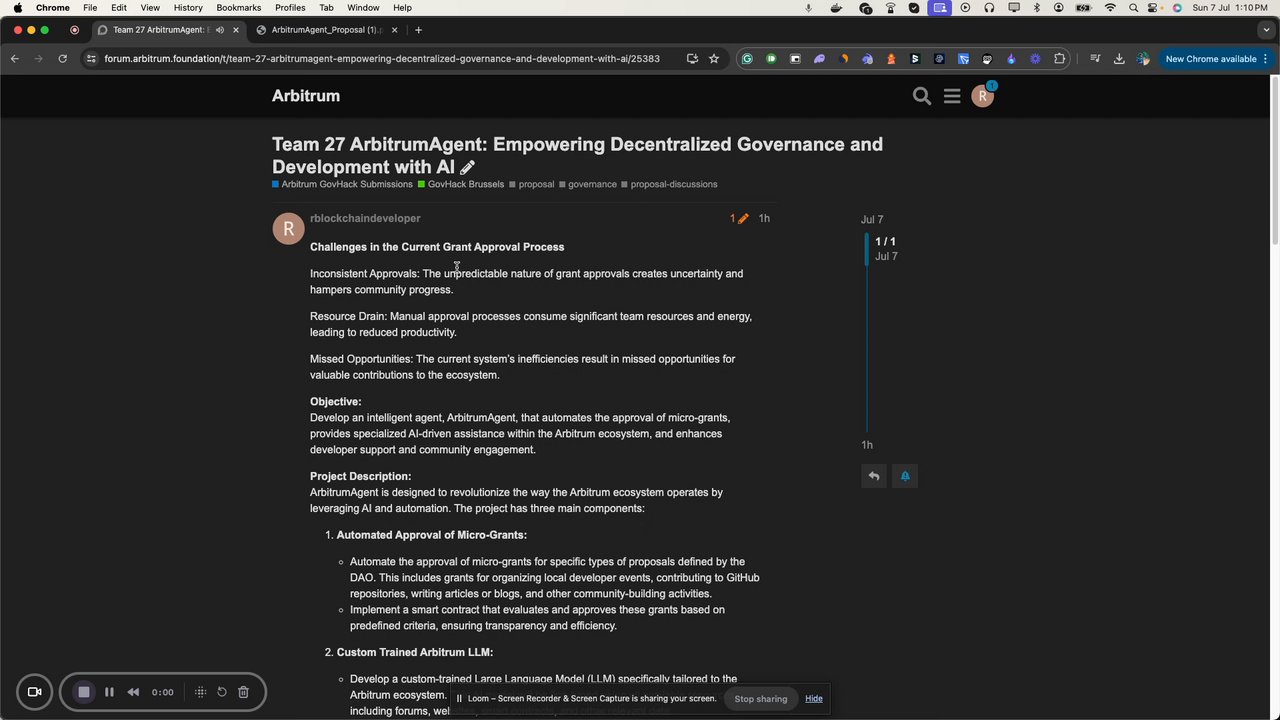Open Chrome media controls icon
1280x720 pixels.
pyautogui.click(x=1095, y=59)
